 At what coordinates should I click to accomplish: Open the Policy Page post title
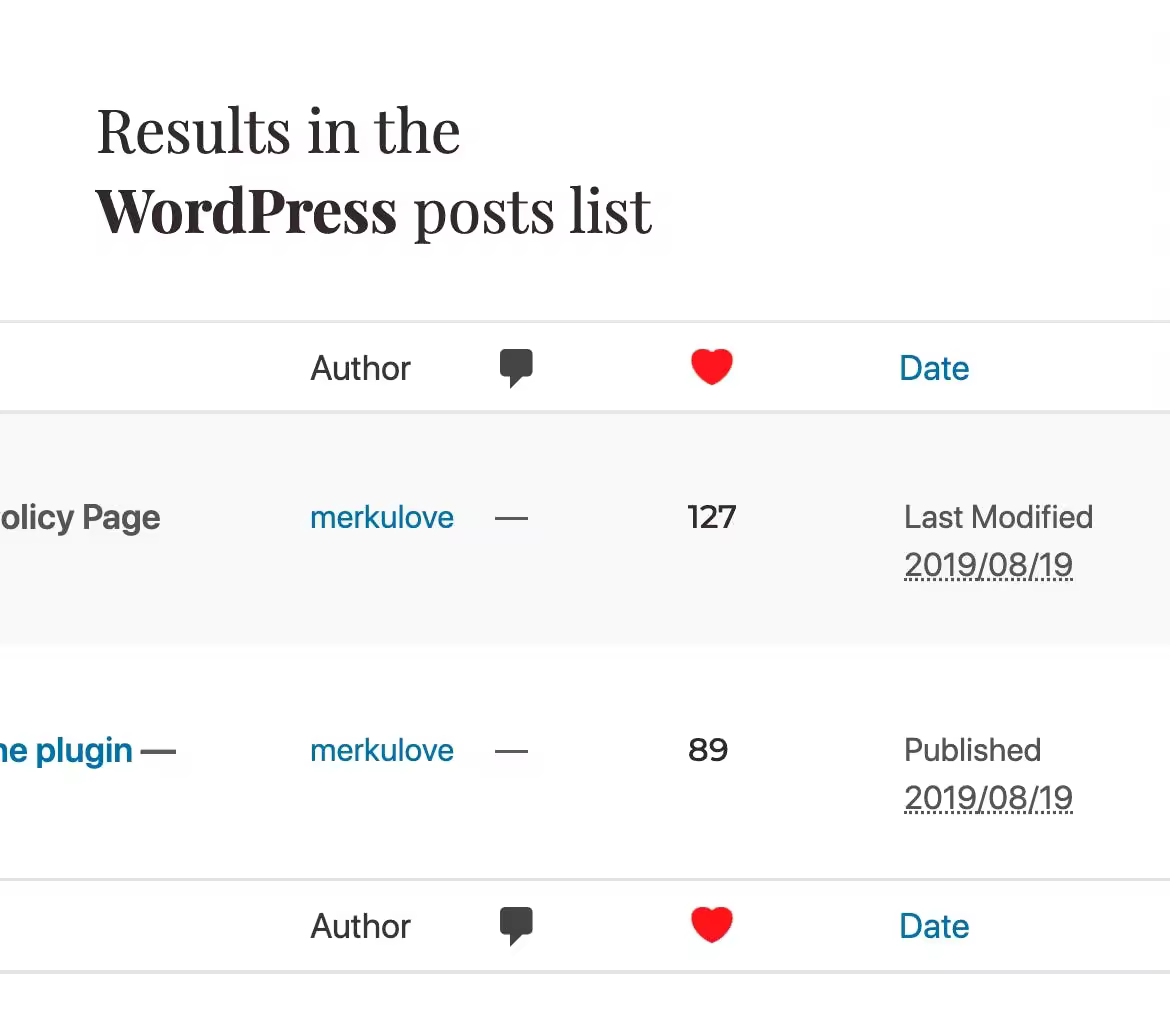pyautogui.click(x=80, y=519)
